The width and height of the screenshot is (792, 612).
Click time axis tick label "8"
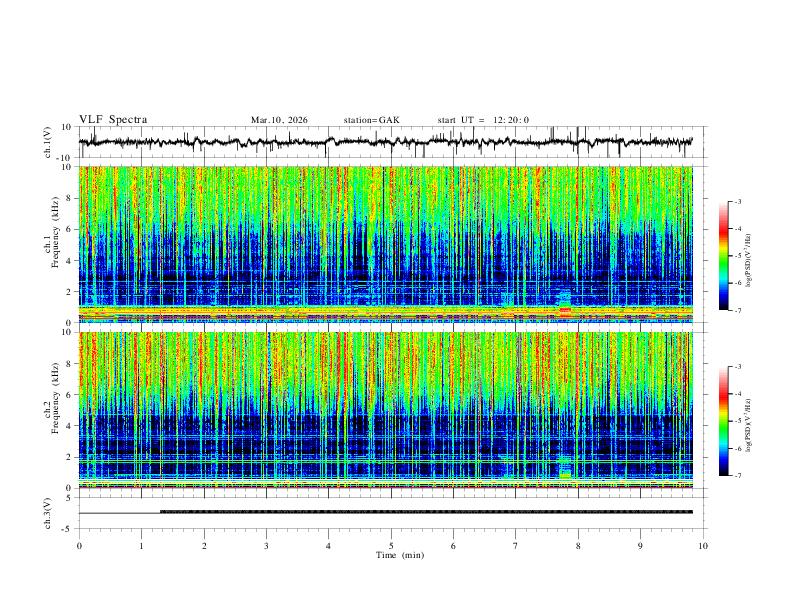point(578,546)
